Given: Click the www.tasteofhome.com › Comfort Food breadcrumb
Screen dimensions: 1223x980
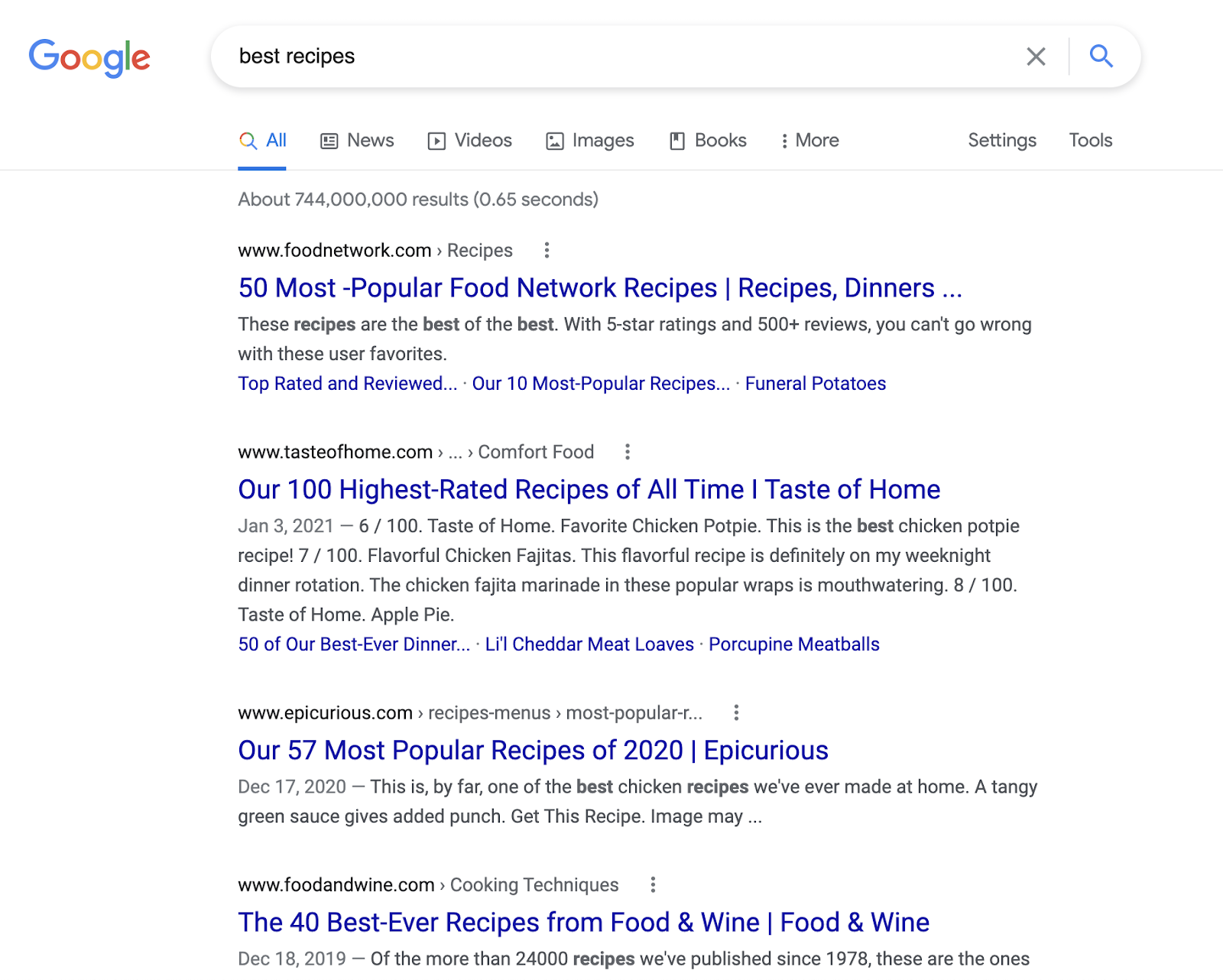Looking at the screenshot, I should [416, 452].
